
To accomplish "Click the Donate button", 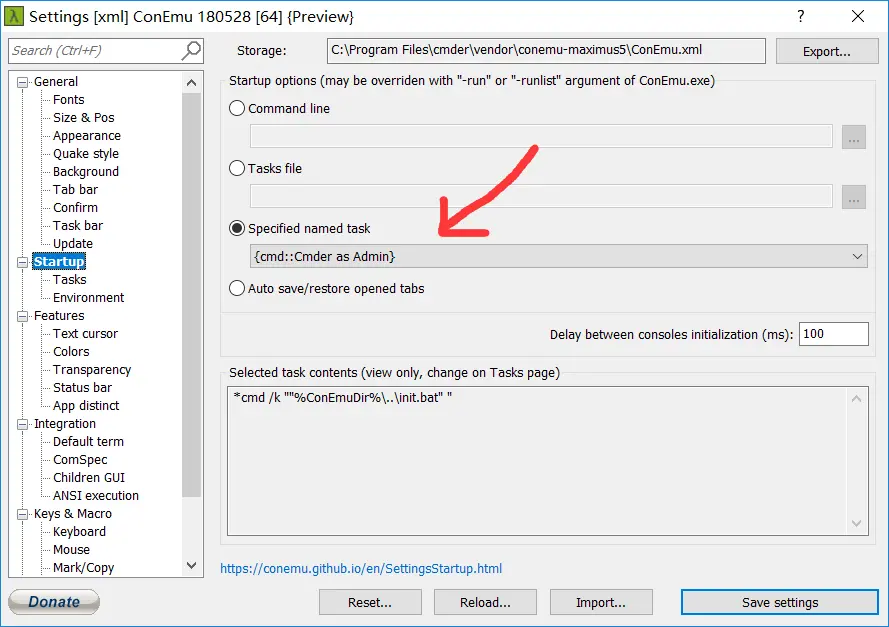I will [54, 601].
